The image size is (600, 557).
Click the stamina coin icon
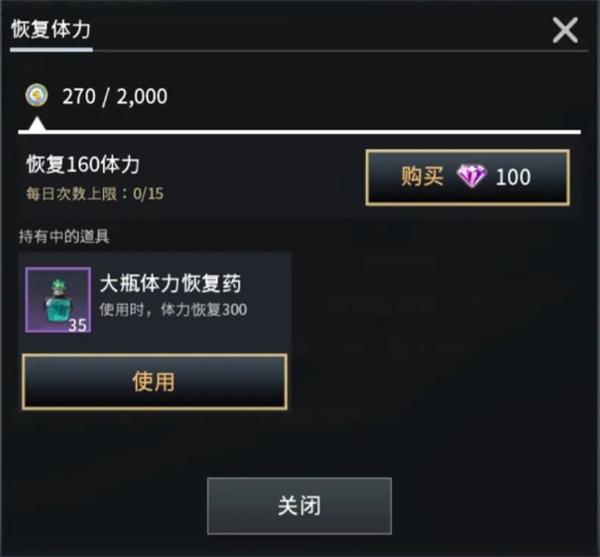click(x=37, y=96)
